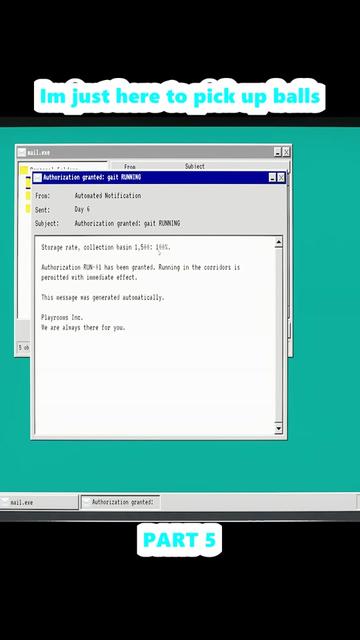Click the envelope icon in the email window title bar

pos(38,178)
